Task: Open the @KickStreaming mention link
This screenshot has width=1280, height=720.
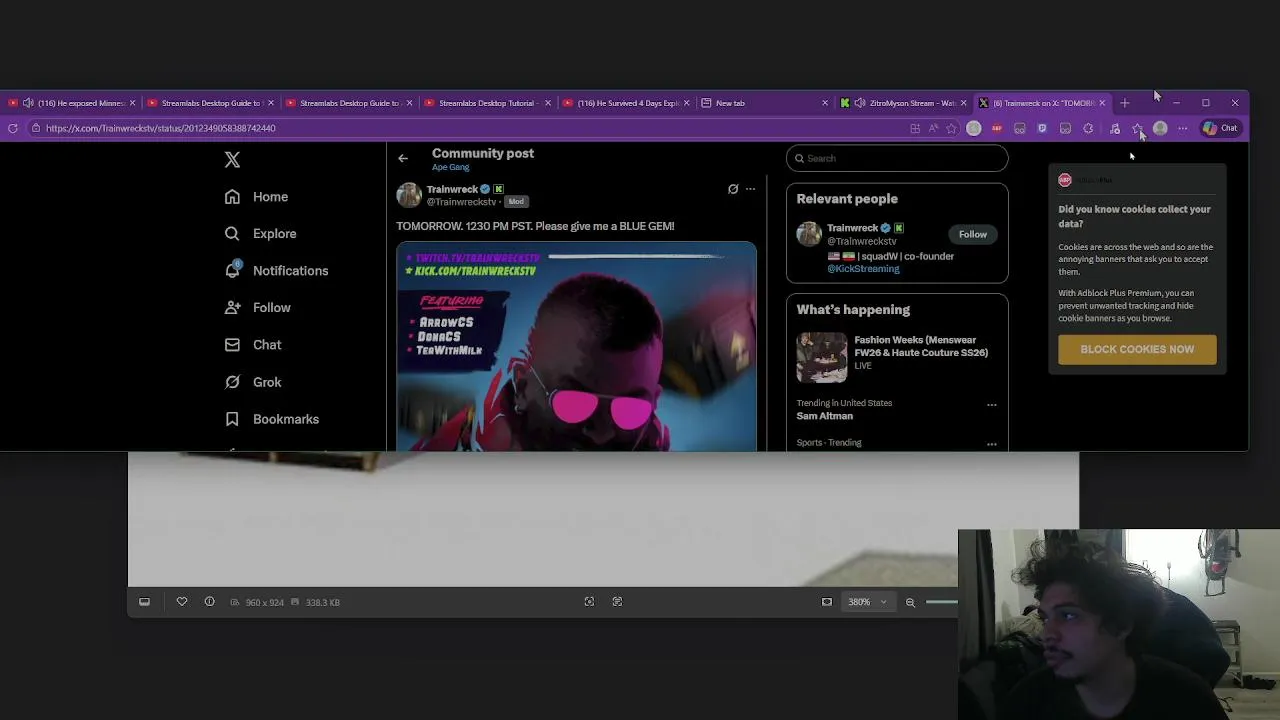Action: pos(863,269)
